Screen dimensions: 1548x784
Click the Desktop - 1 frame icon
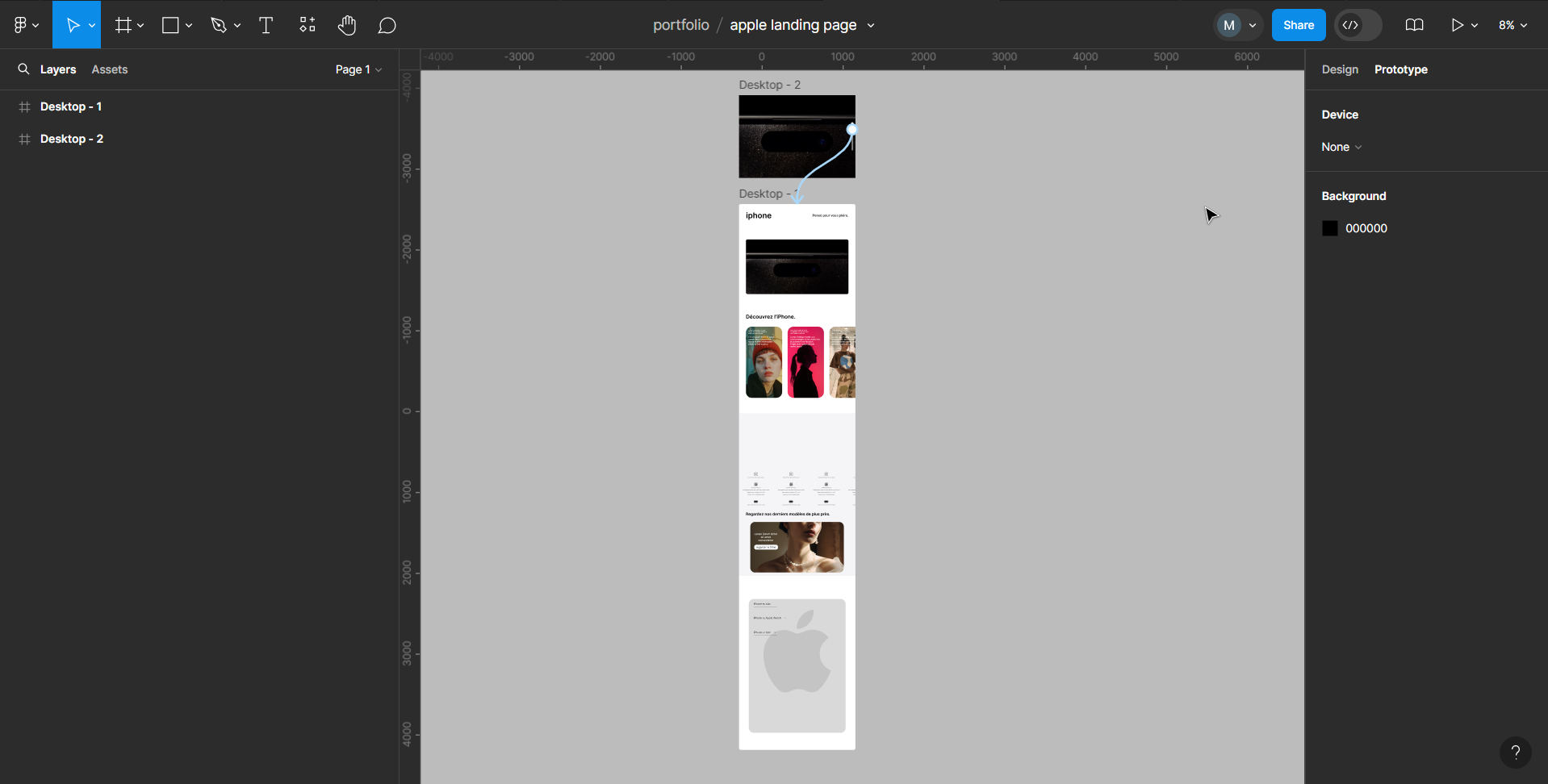pos(24,106)
